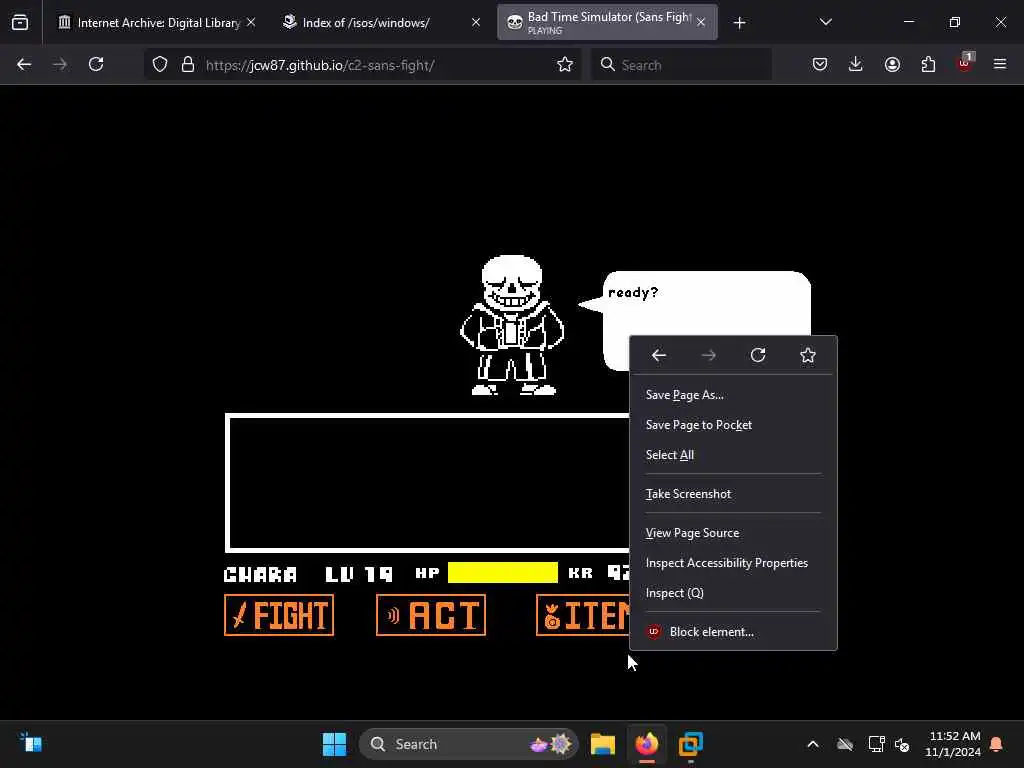Image resolution: width=1024 pixels, height=768 pixels.
Task: Click the yellow HP bar
Action: point(503,573)
